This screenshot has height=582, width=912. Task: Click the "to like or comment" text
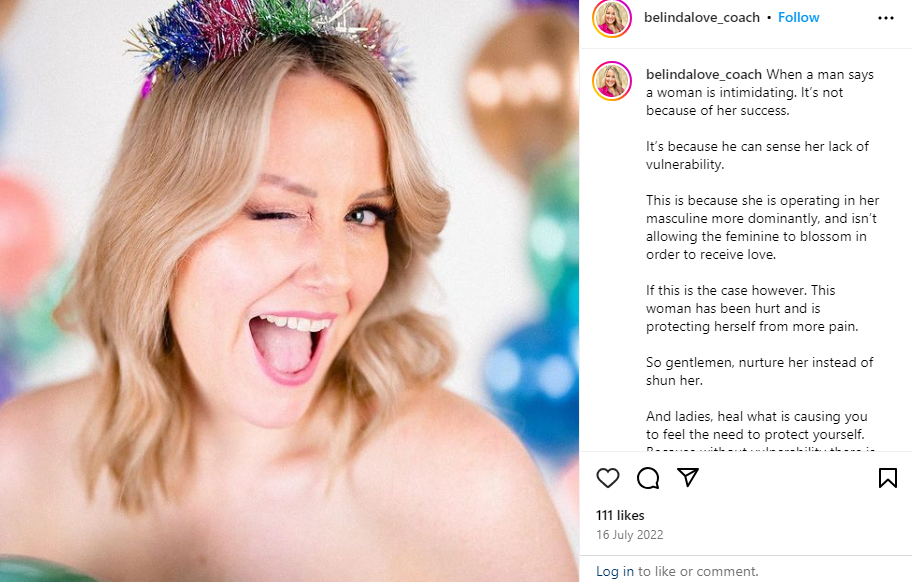[x=698, y=571]
